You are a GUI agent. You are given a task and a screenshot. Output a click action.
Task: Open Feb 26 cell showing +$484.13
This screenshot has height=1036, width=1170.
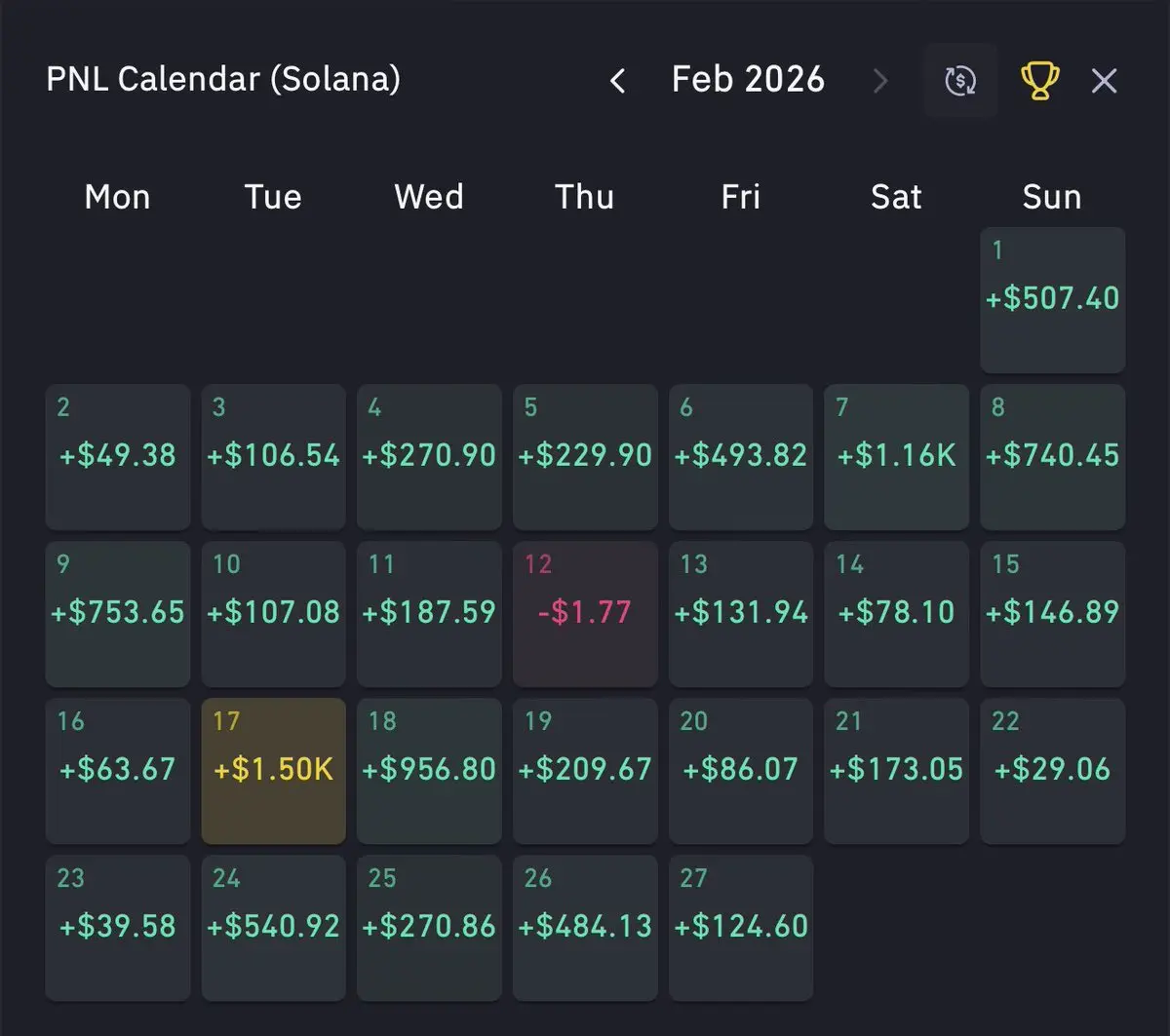[x=585, y=927]
